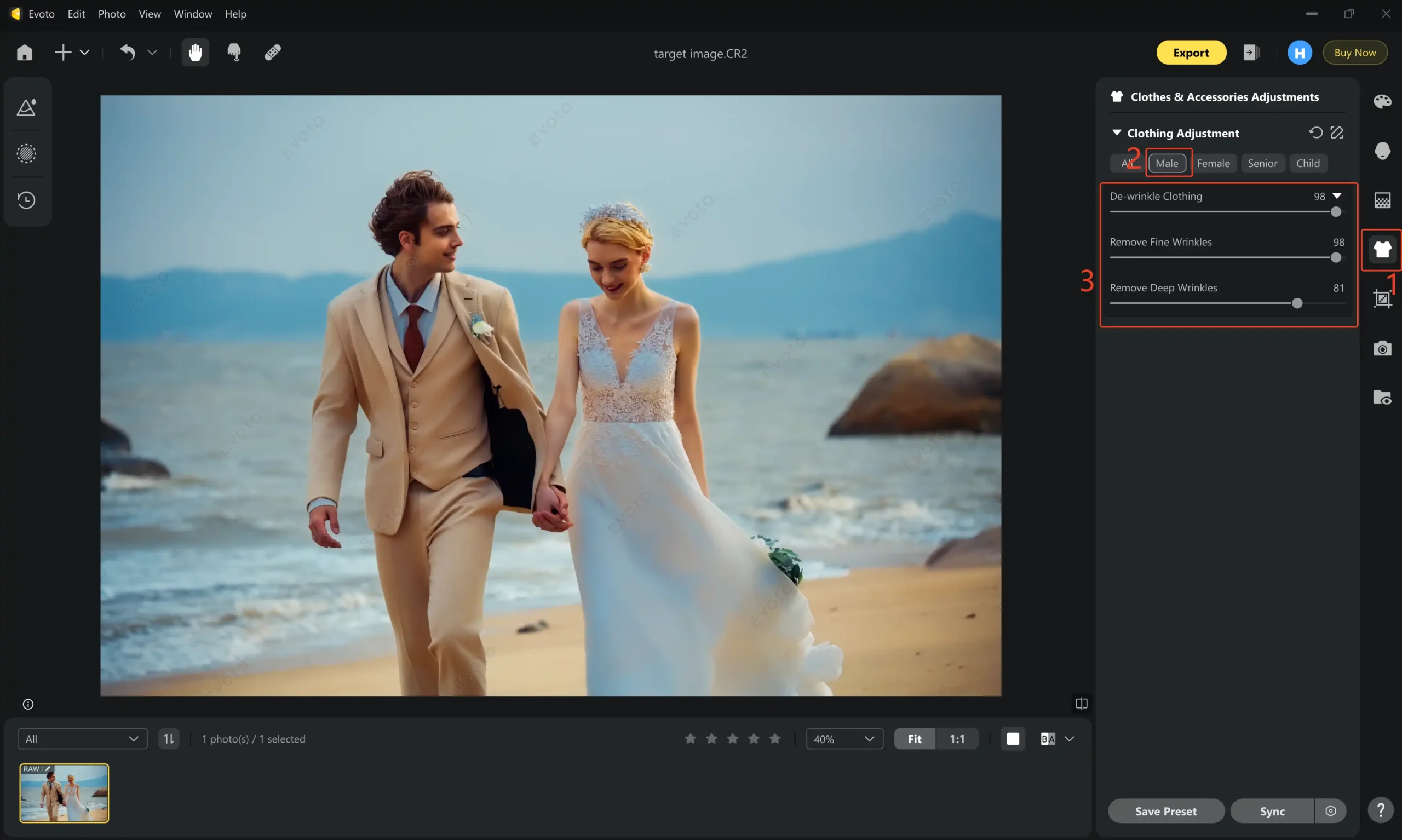Open the Evoto menu

pyautogui.click(x=41, y=14)
